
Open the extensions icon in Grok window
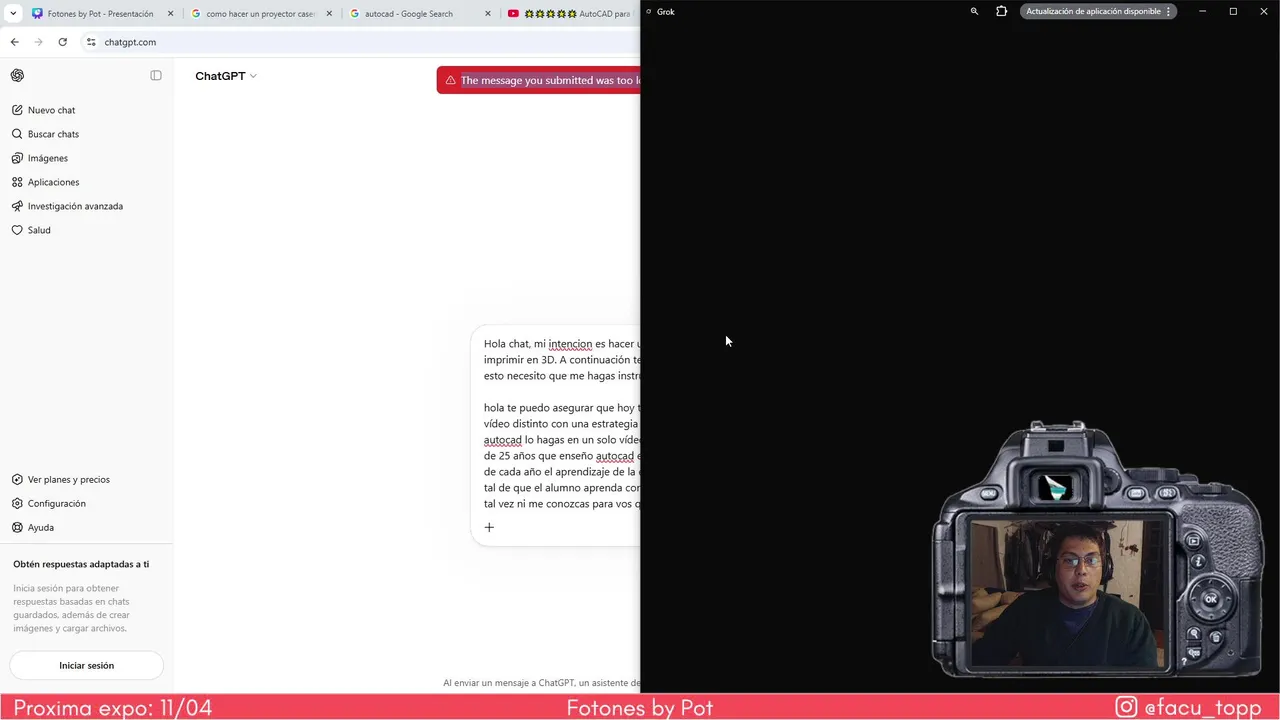pyautogui.click(x=1001, y=11)
